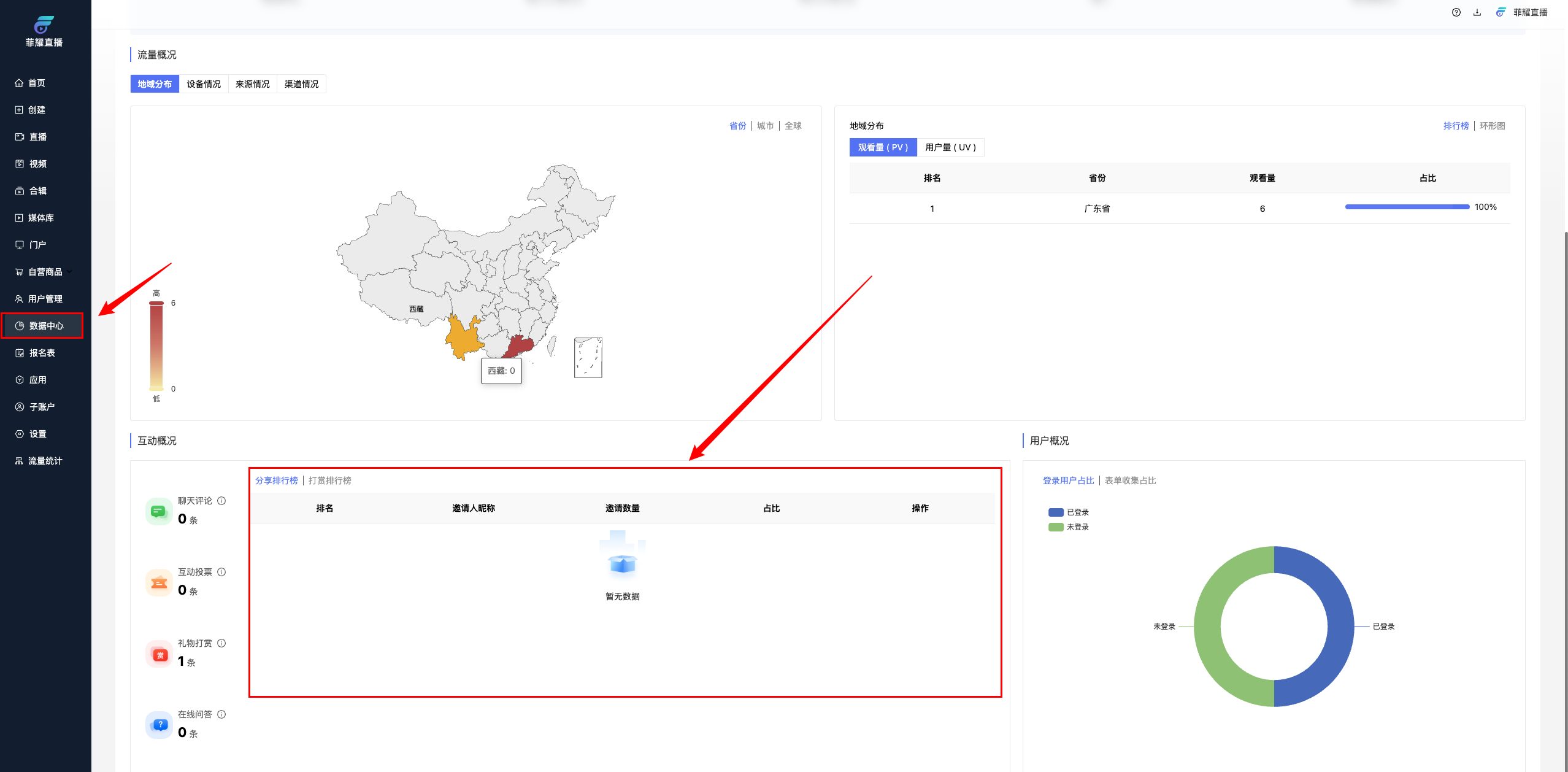Select 观看量 (PV) toggle
Screen dimensions: 1568x772
(883, 147)
